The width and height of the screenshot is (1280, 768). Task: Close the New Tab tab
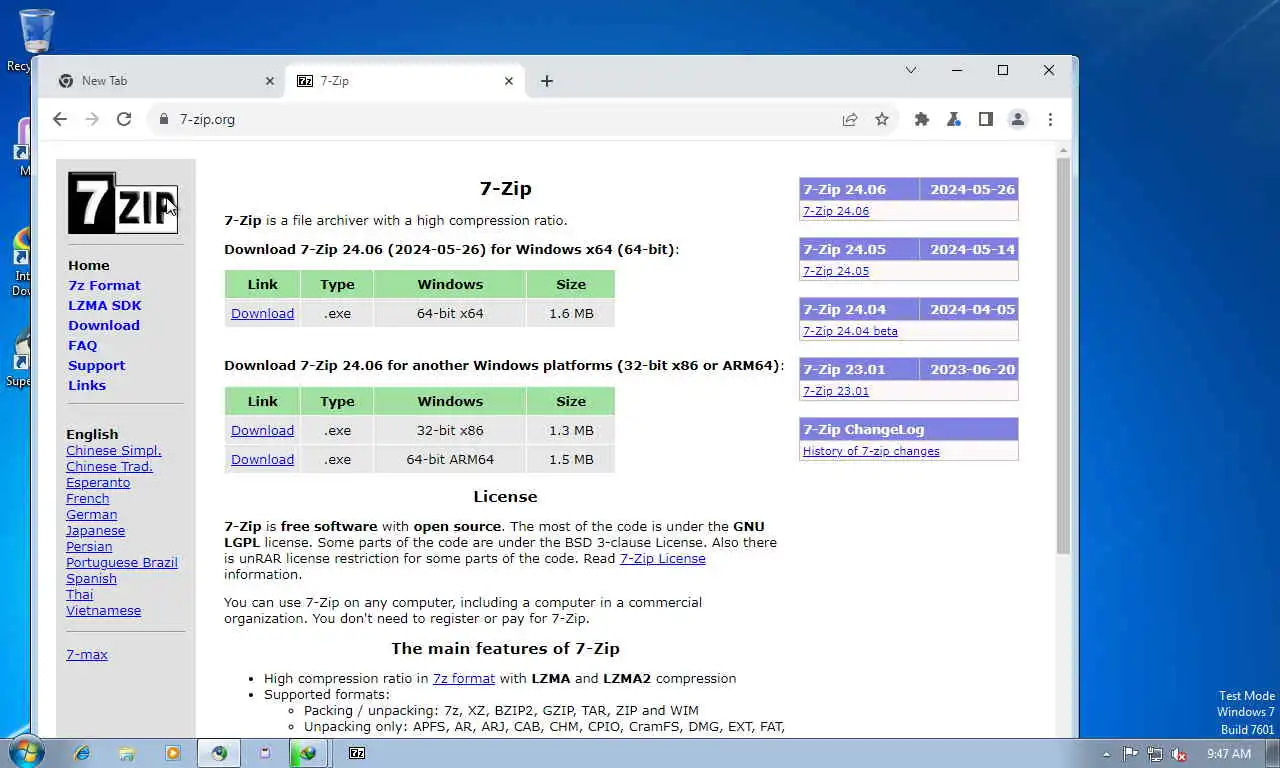(x=269, y=81)
